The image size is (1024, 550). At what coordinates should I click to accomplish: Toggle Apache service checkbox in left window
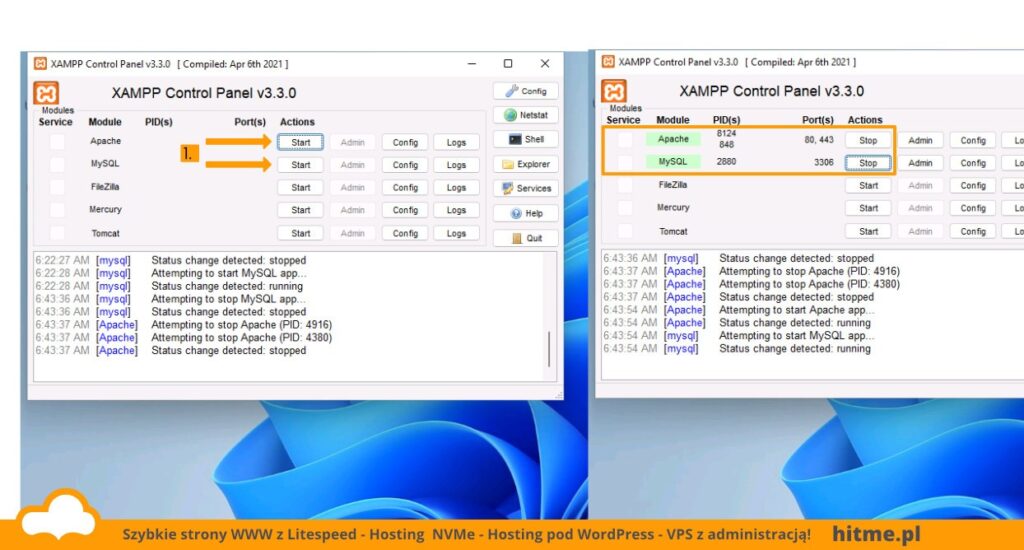57,142
